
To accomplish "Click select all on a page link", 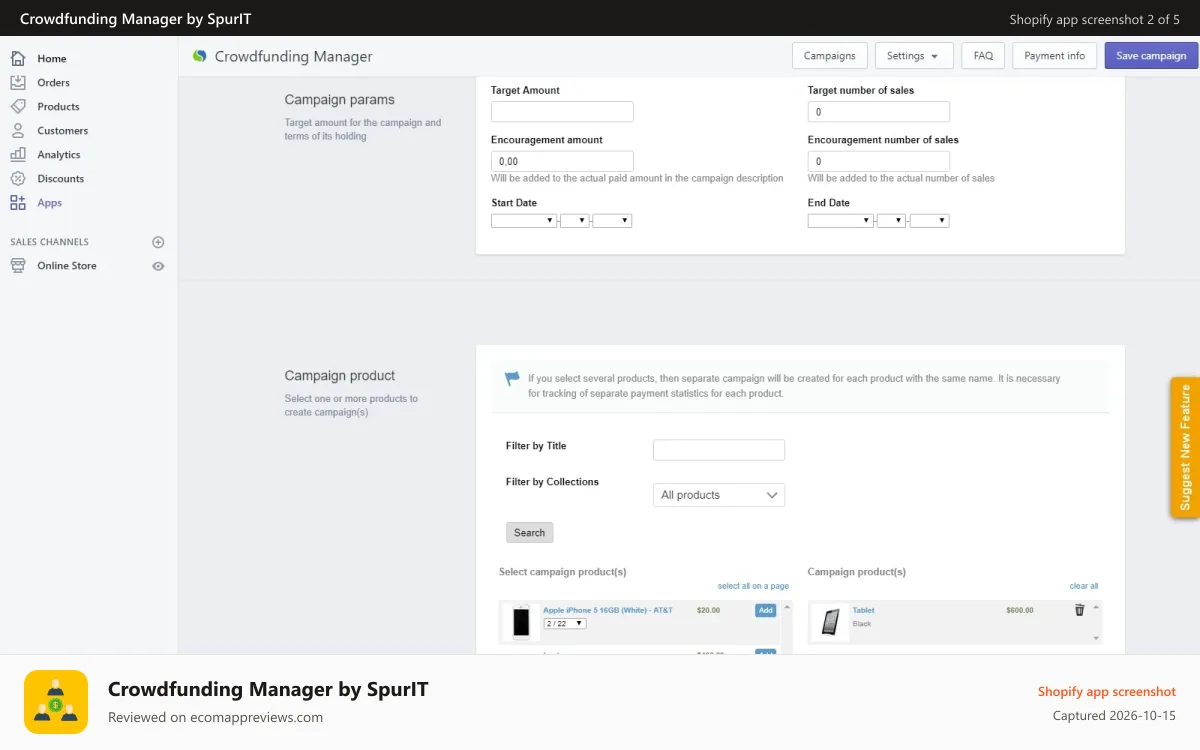I will [753, 586].
